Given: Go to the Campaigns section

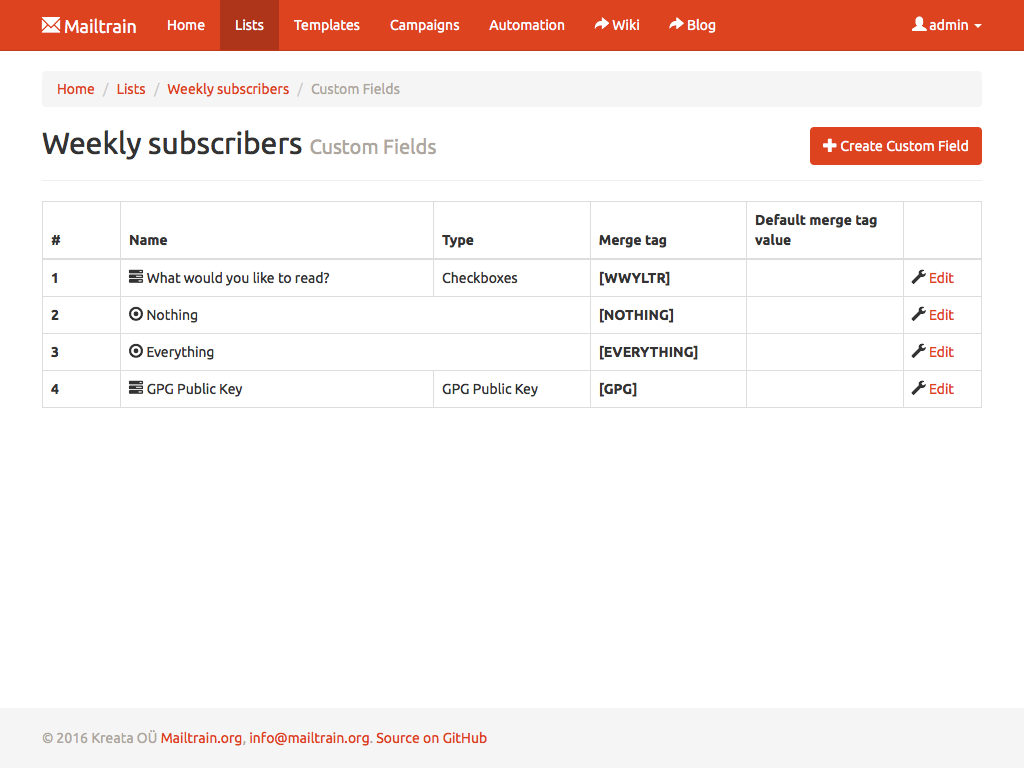Looking at the screenshot, I should tap(424, 25).
